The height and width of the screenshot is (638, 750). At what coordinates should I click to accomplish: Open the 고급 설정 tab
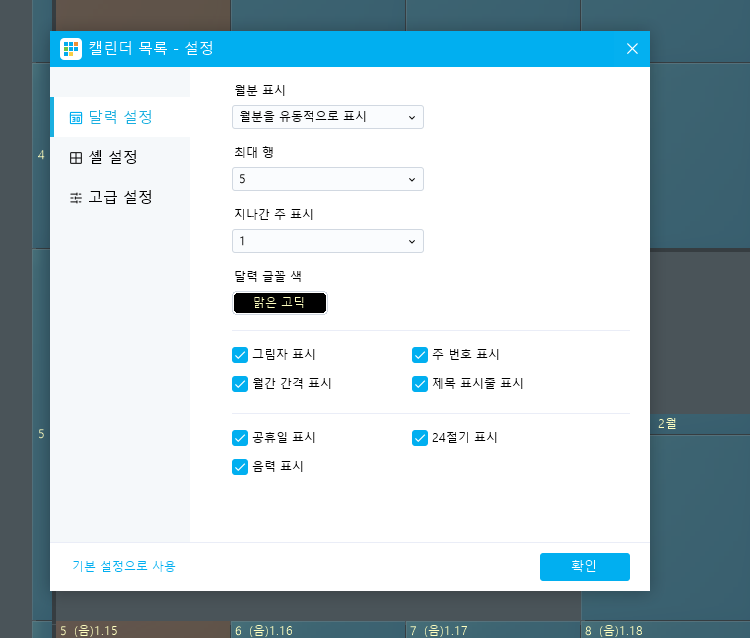click(120, 197)
